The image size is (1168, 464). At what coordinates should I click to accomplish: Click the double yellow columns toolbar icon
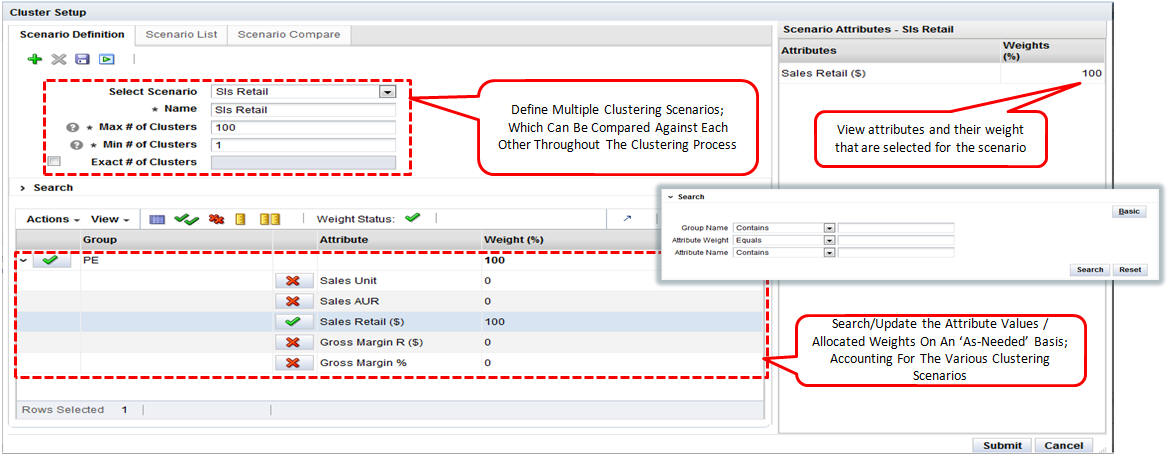click(270, 220)
